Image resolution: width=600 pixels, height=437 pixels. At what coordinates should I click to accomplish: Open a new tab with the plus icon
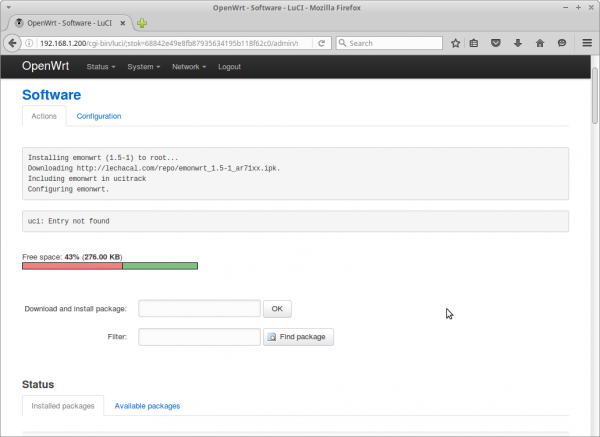[x=142, y=23]
